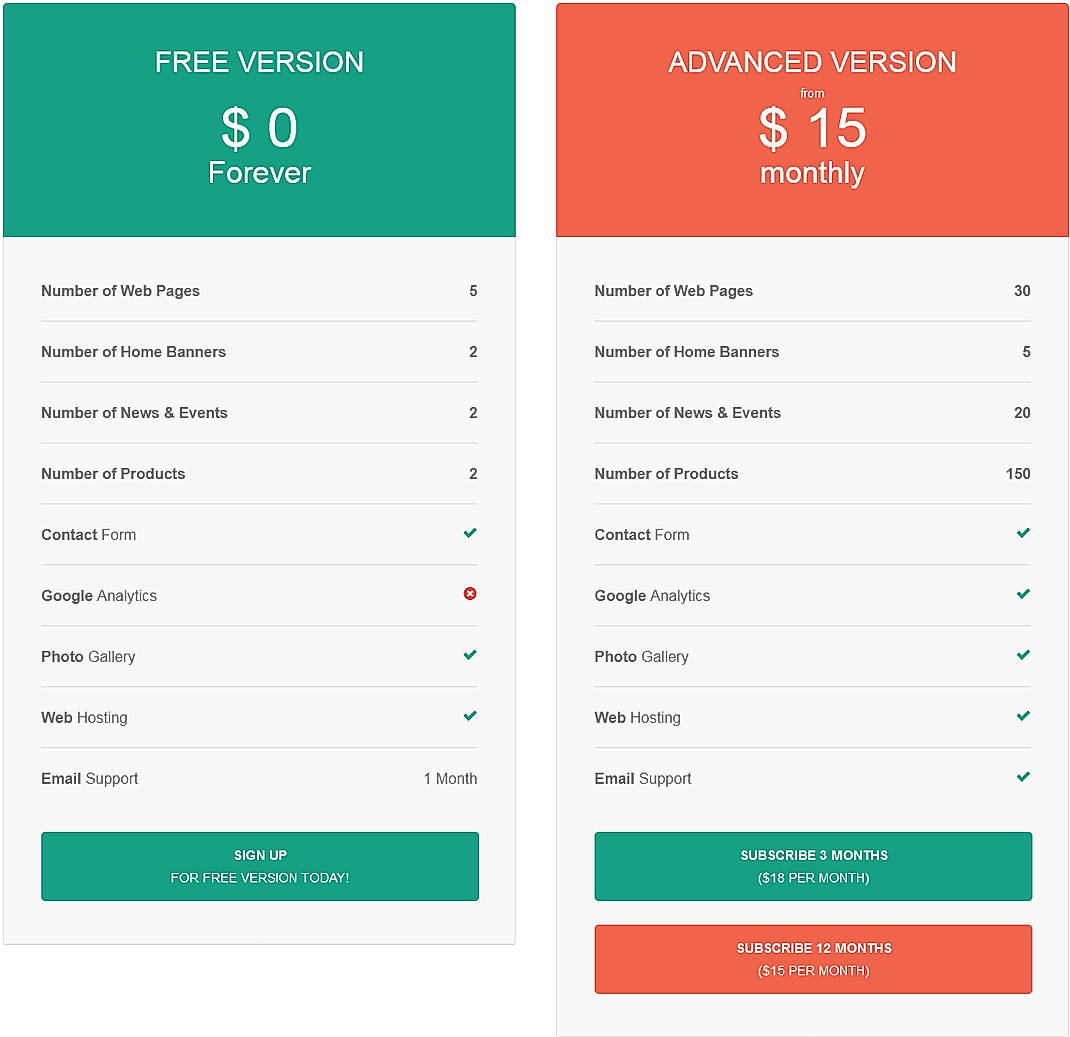Click red cross icon beside Google Analytics

click(470, 594)
